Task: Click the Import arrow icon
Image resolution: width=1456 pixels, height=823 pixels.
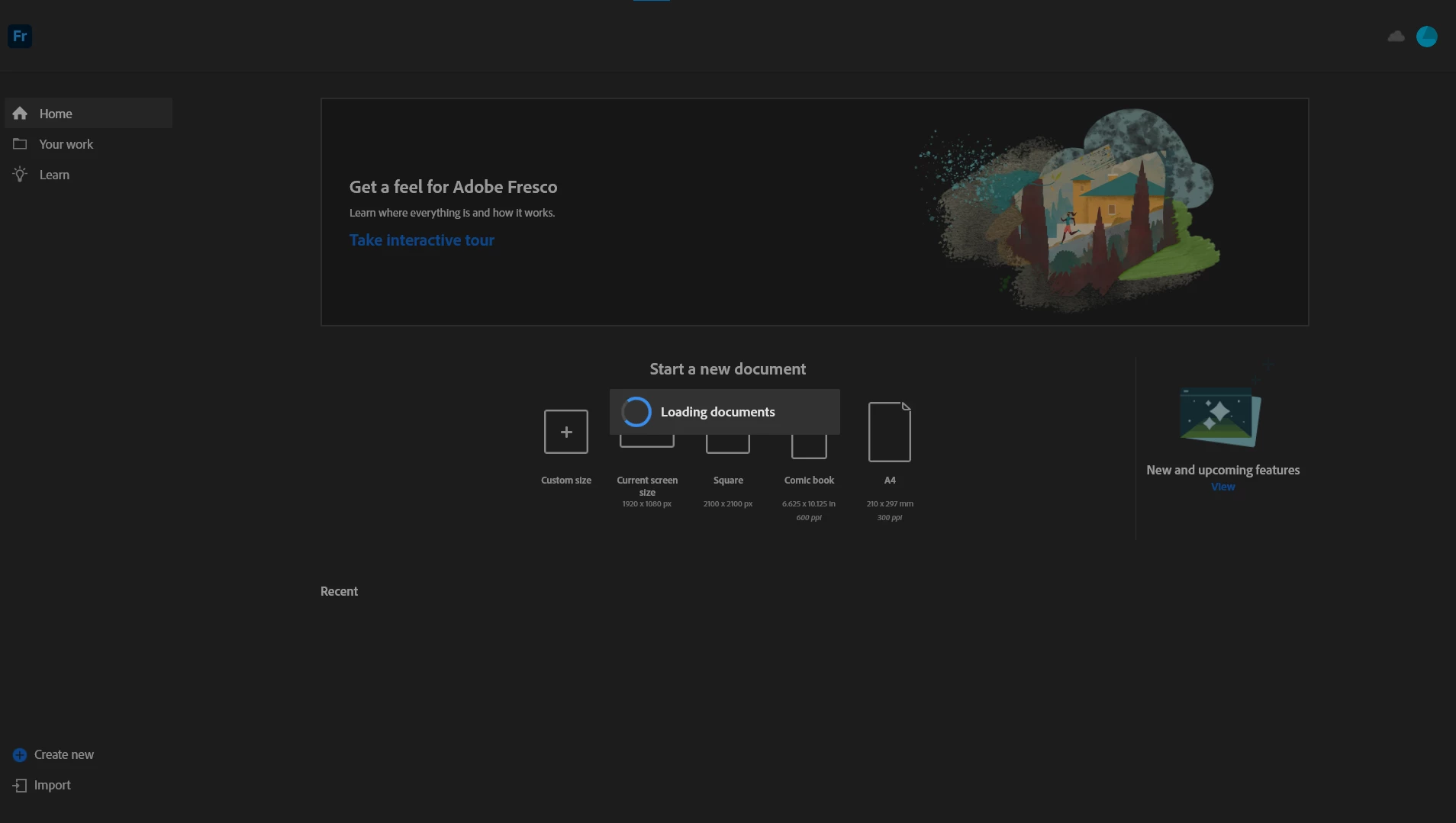Action: (x=20, y=785)
